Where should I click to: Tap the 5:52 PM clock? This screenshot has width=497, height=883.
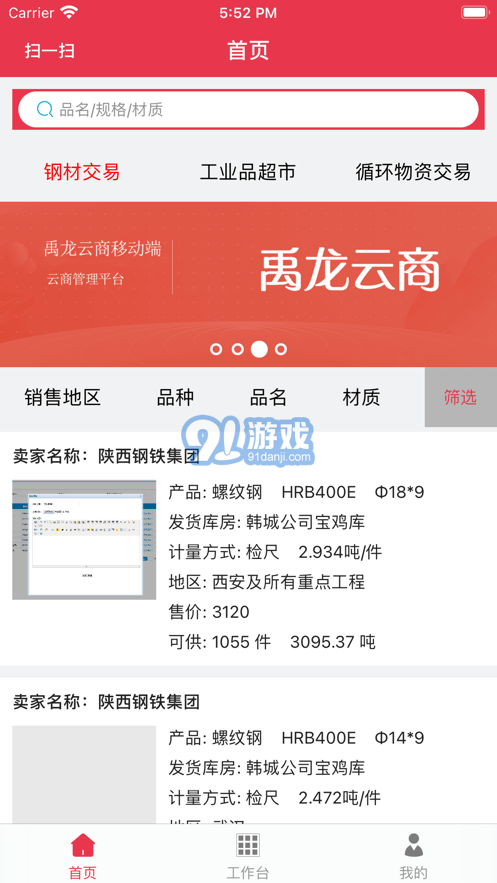click(248, 13)
